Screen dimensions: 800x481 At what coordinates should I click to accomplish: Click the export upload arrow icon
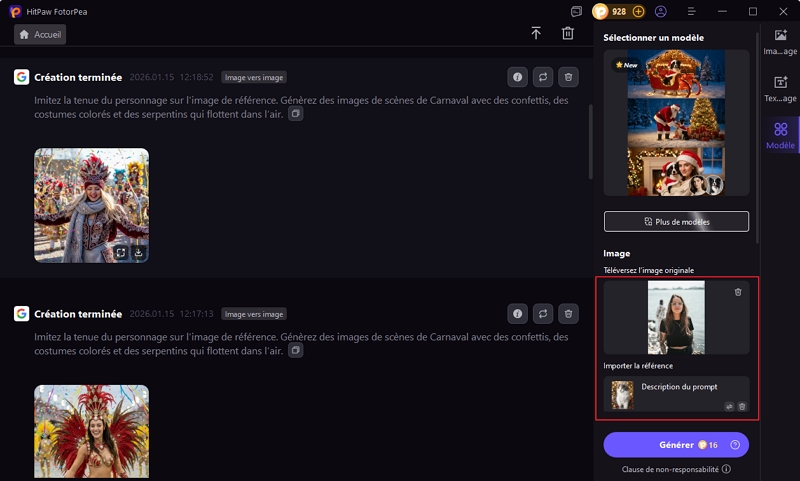coord(536,34)
